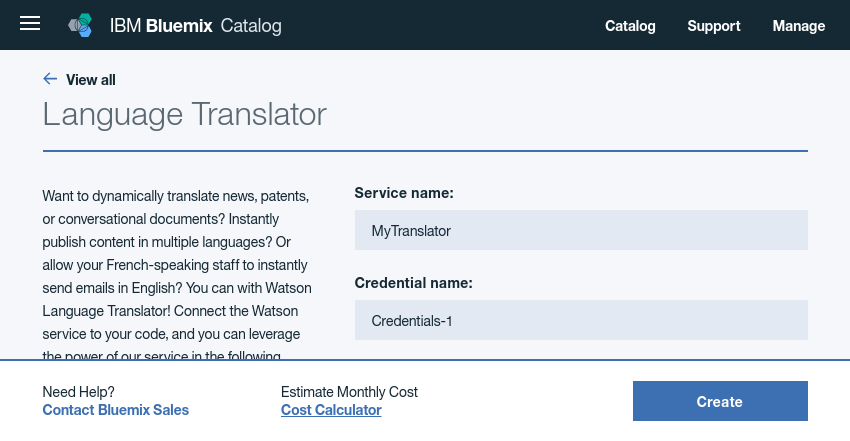
Task: Open the hamburger navigation menu
Action: [x=30, y=23]
